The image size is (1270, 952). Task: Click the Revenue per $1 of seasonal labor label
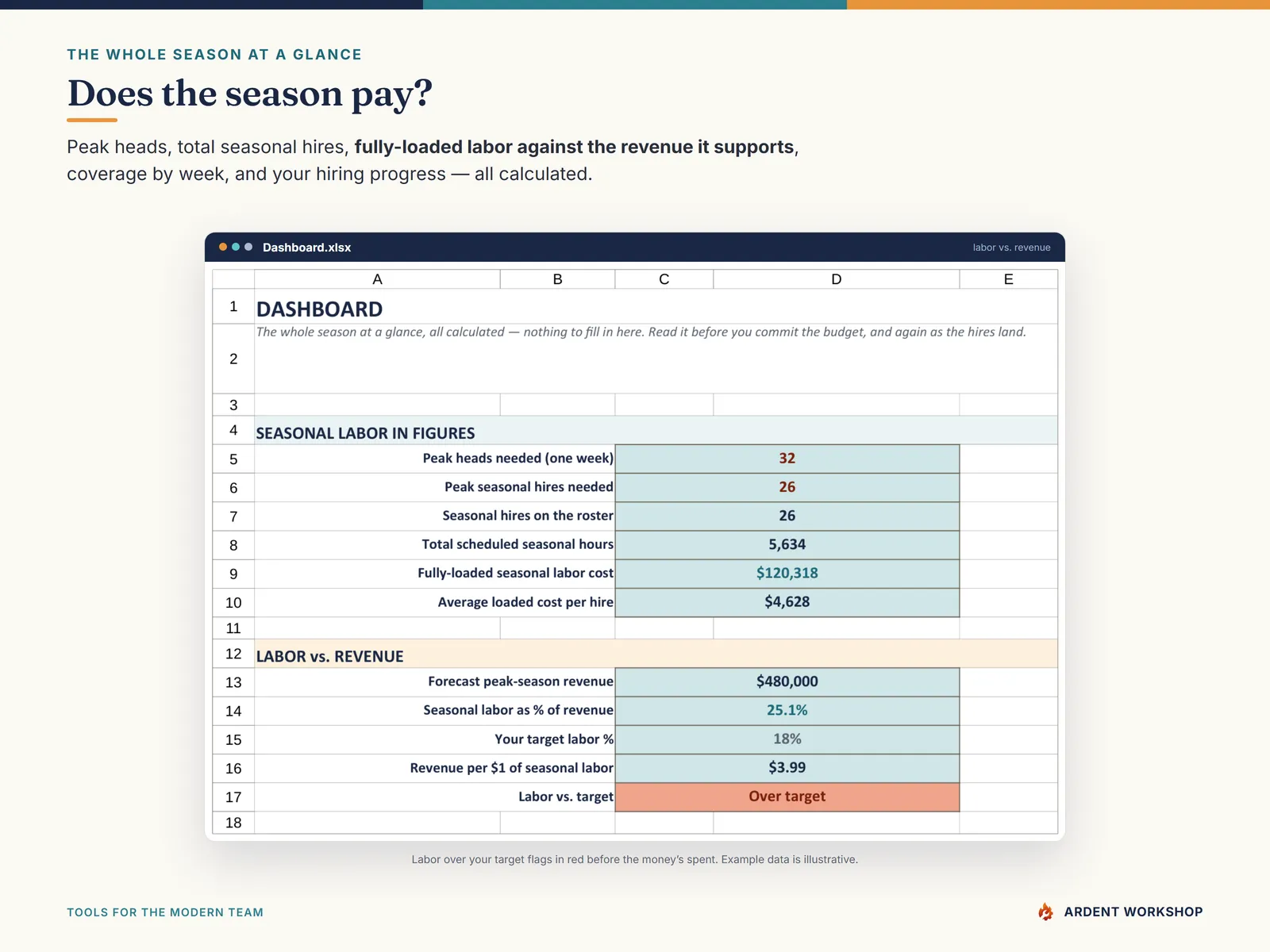pos(511,768)
